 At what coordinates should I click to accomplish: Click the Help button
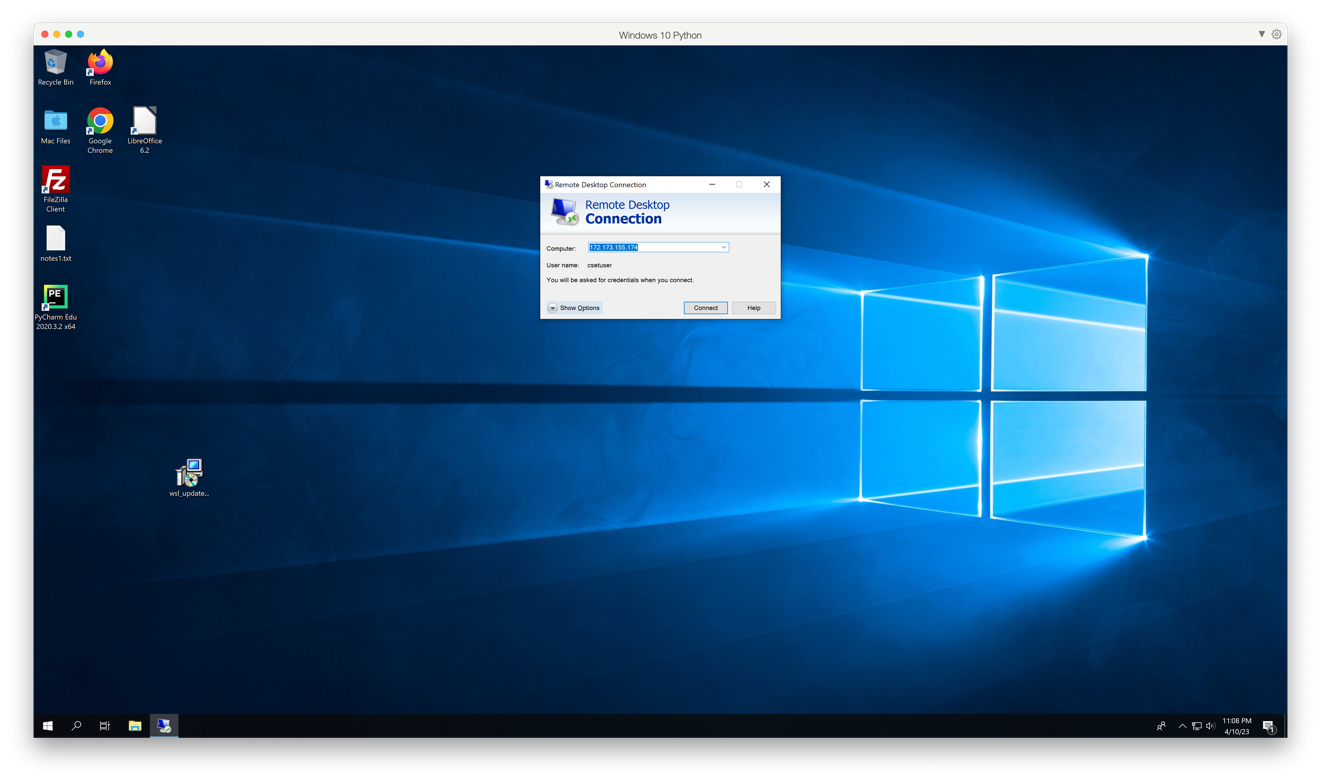[754, 308]
